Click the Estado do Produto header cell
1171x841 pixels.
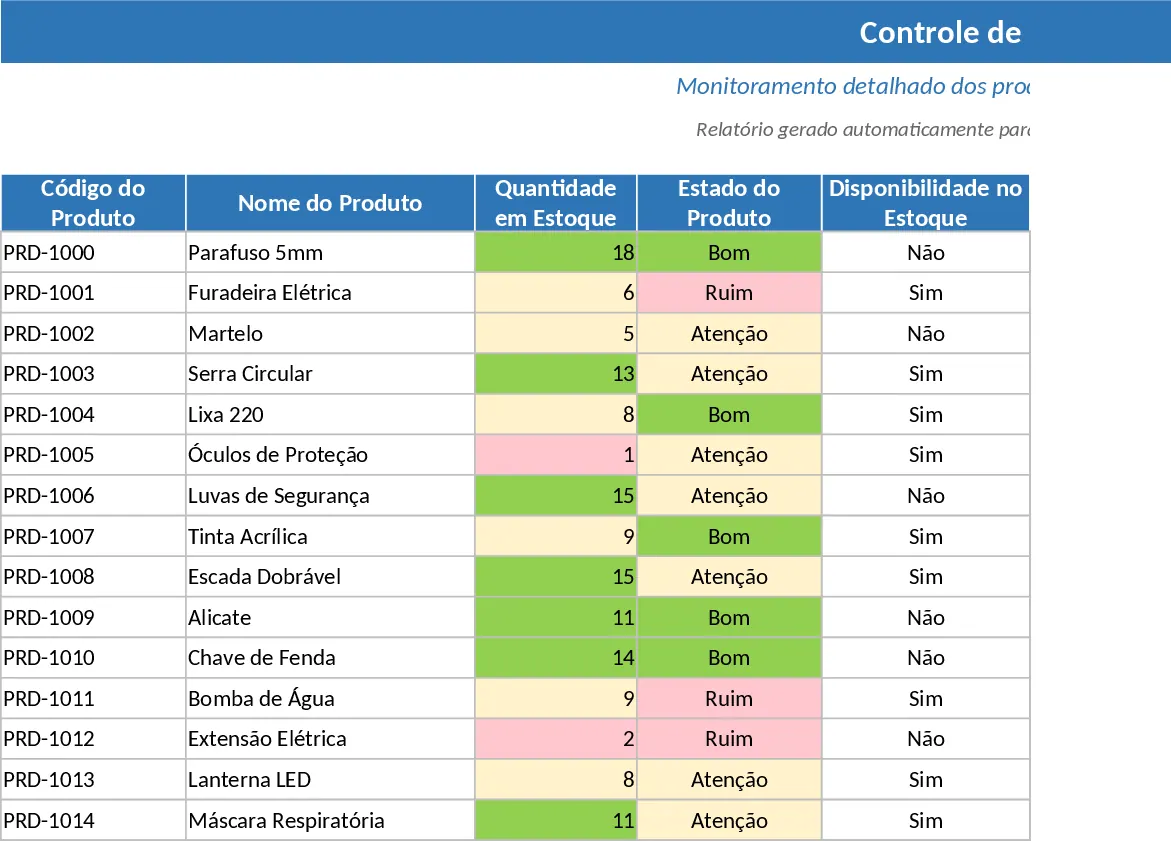729,203
